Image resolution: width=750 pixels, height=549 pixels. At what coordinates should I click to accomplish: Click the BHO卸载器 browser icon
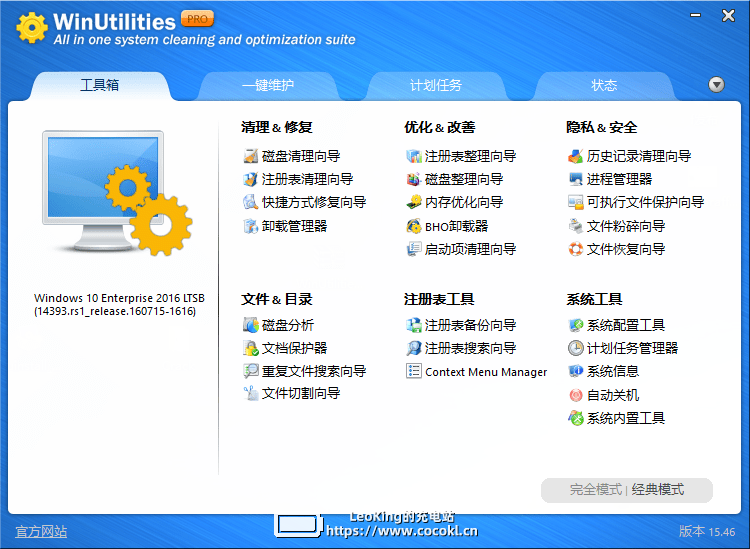point(414,226)
